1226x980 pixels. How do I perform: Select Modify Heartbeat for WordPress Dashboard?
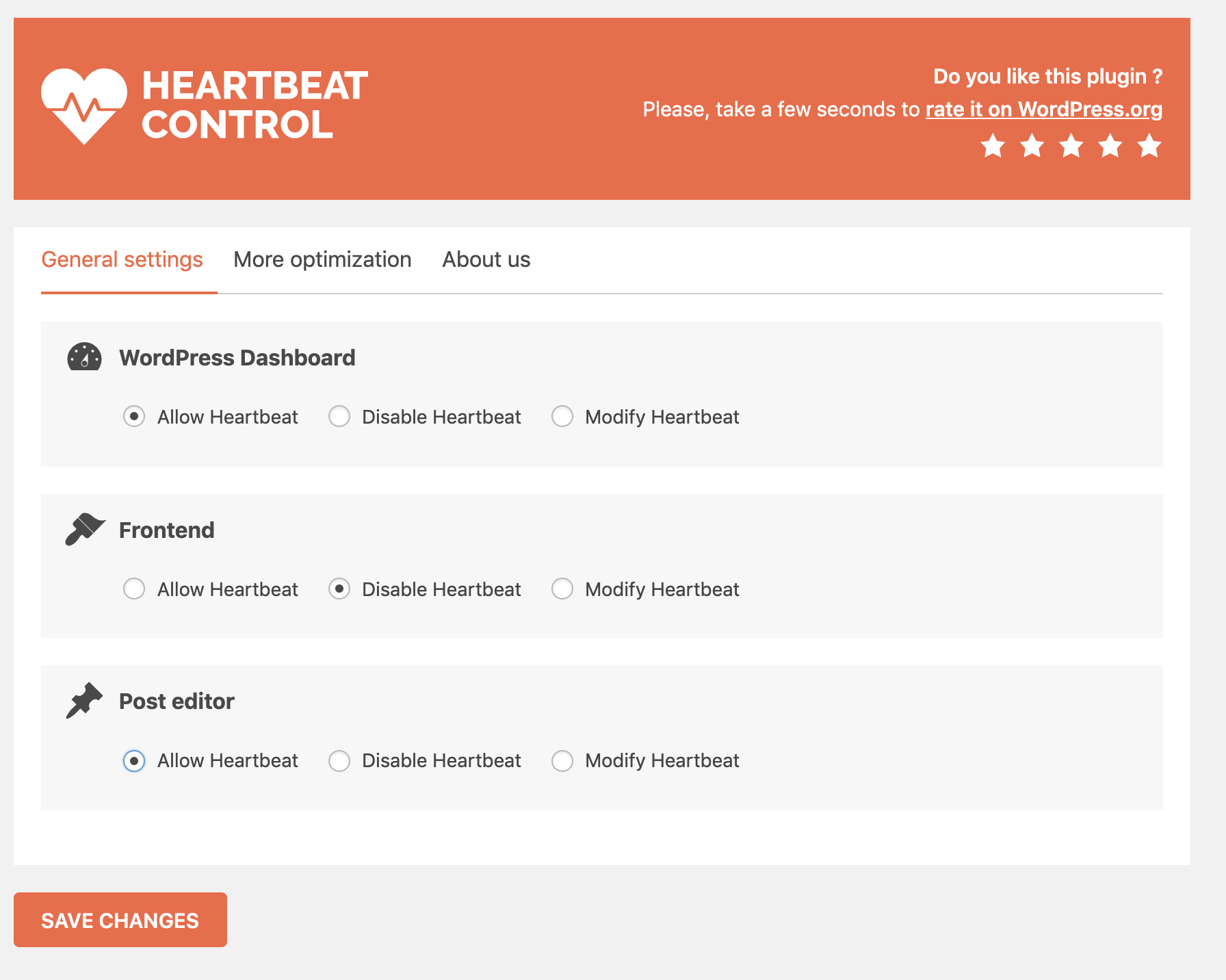(562, 416)
